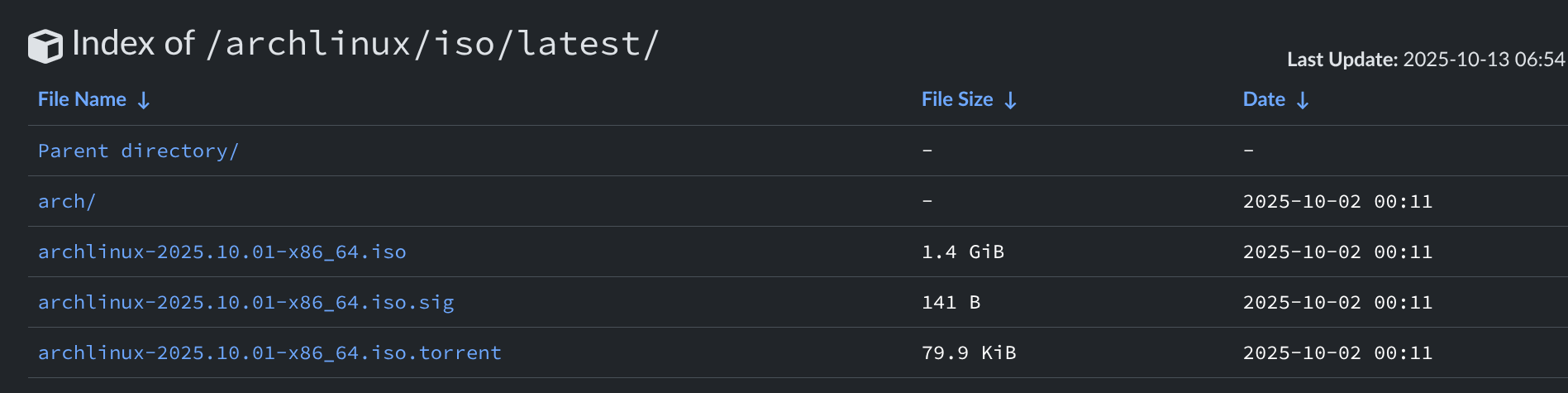The height and width of the screenshot is (393, 1568).
Task: Open the Parent directory/ link
Action: (138, 151)
